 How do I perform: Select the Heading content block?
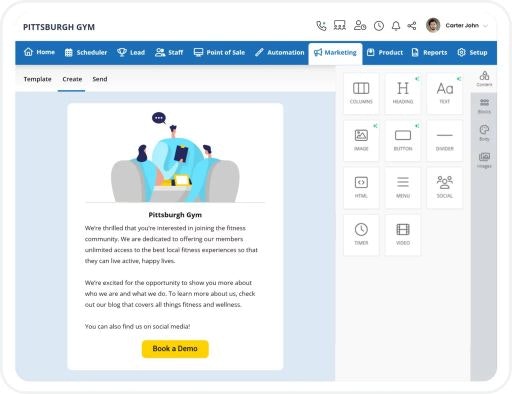403,94
